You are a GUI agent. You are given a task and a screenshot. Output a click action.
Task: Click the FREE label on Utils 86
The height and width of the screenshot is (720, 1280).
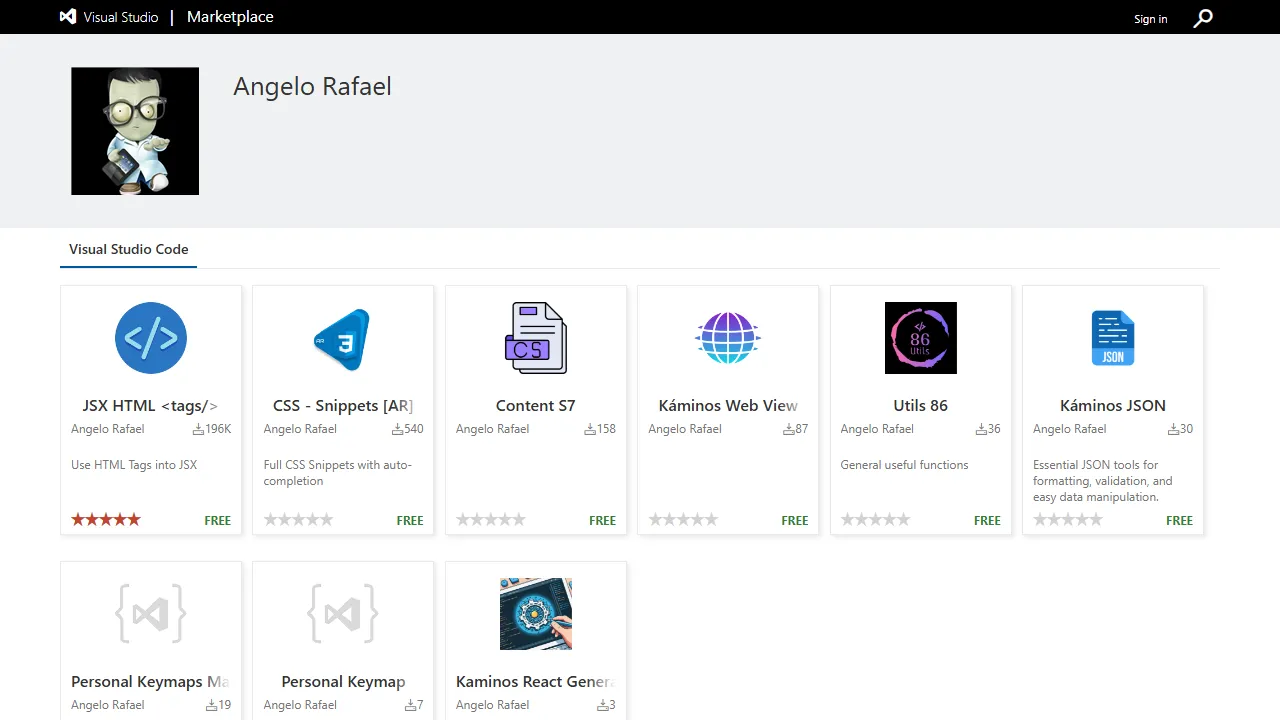987,520
